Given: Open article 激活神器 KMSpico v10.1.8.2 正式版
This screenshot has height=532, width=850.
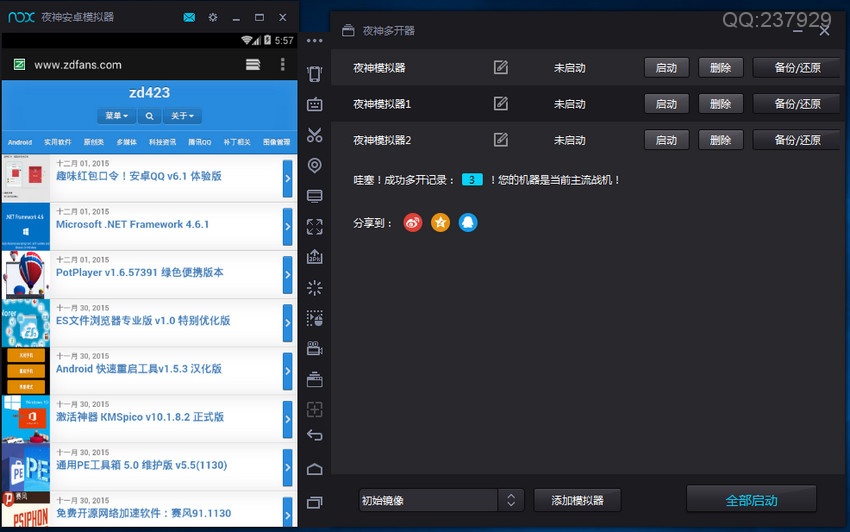Looking at the screenshot, I should (140, 417).
